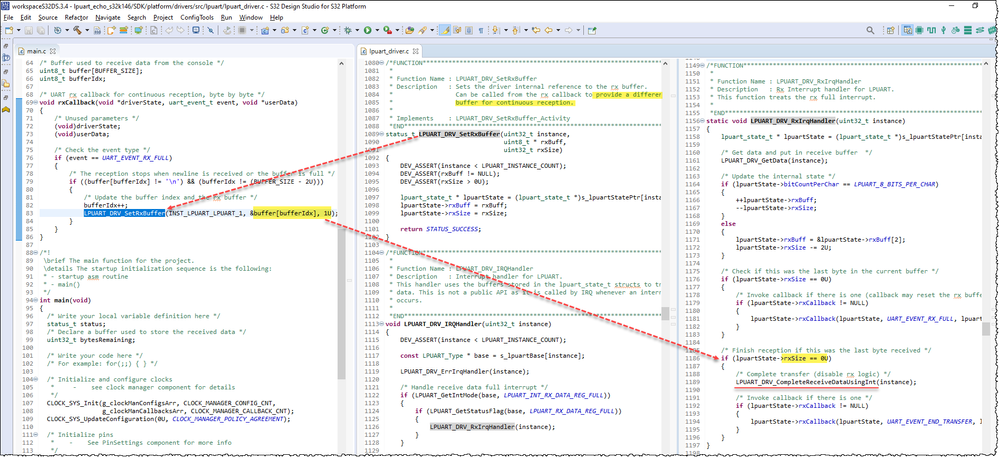The image size is (999, 457).
Task: Click the Save All toolbar icon
Action: point(40,30)
